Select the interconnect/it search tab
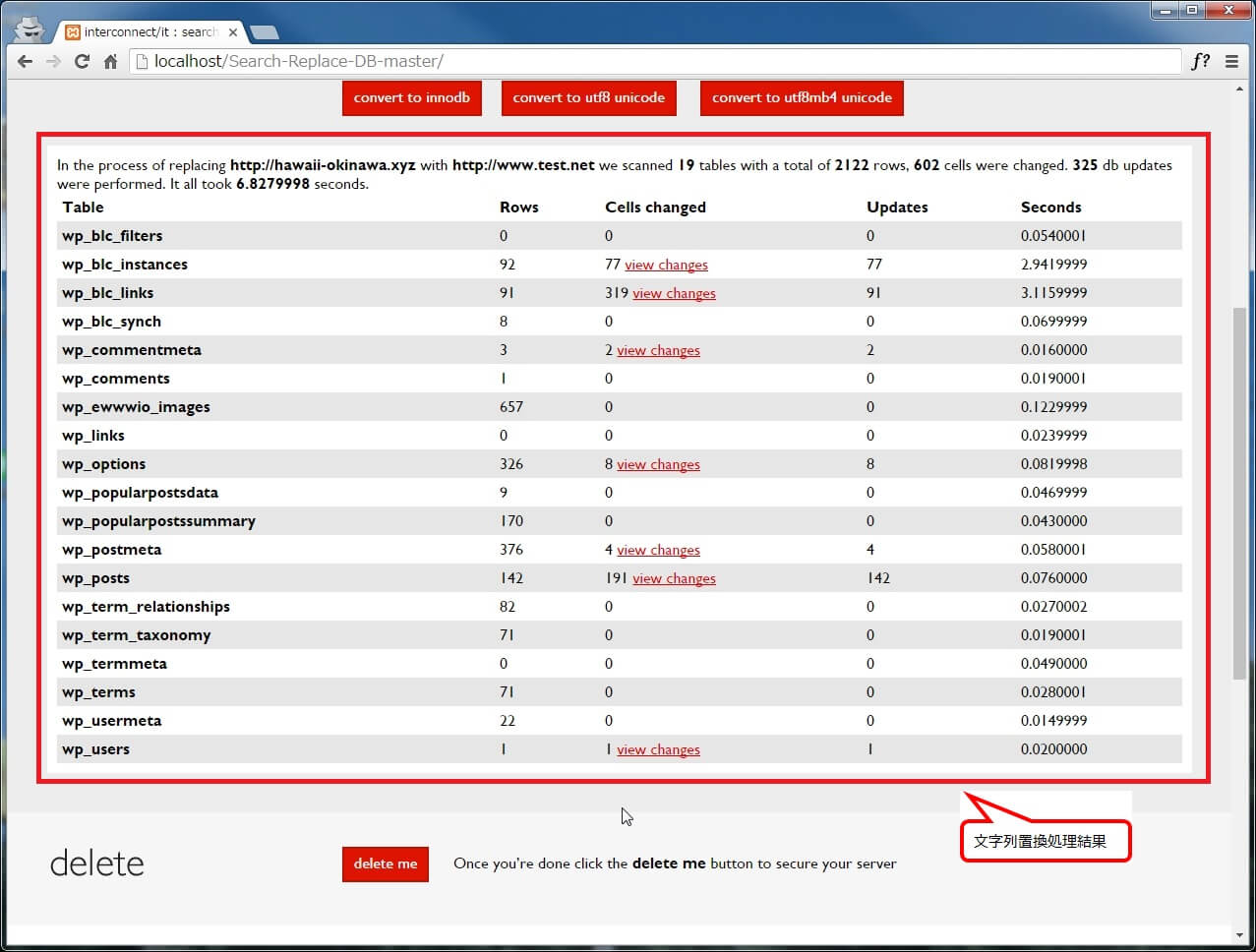The image size is (1256, 952). pos(148,32)
